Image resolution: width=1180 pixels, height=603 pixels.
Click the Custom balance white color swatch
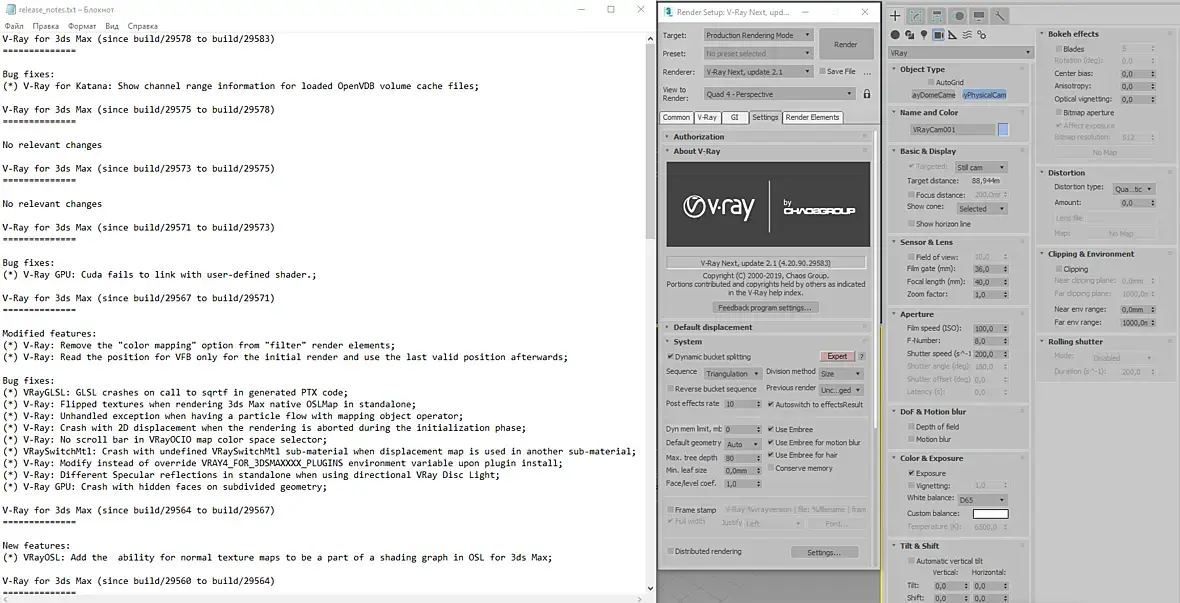point(990,514)
